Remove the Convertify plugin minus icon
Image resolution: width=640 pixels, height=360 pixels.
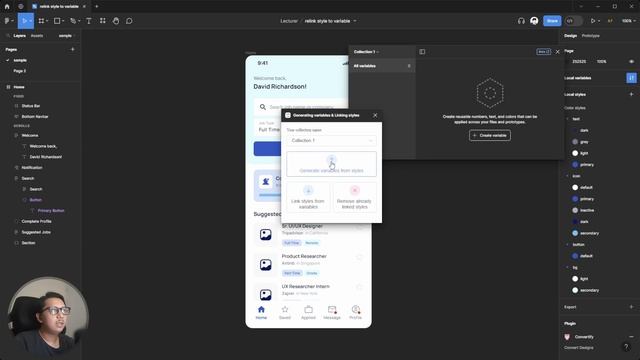pos(631,337)
